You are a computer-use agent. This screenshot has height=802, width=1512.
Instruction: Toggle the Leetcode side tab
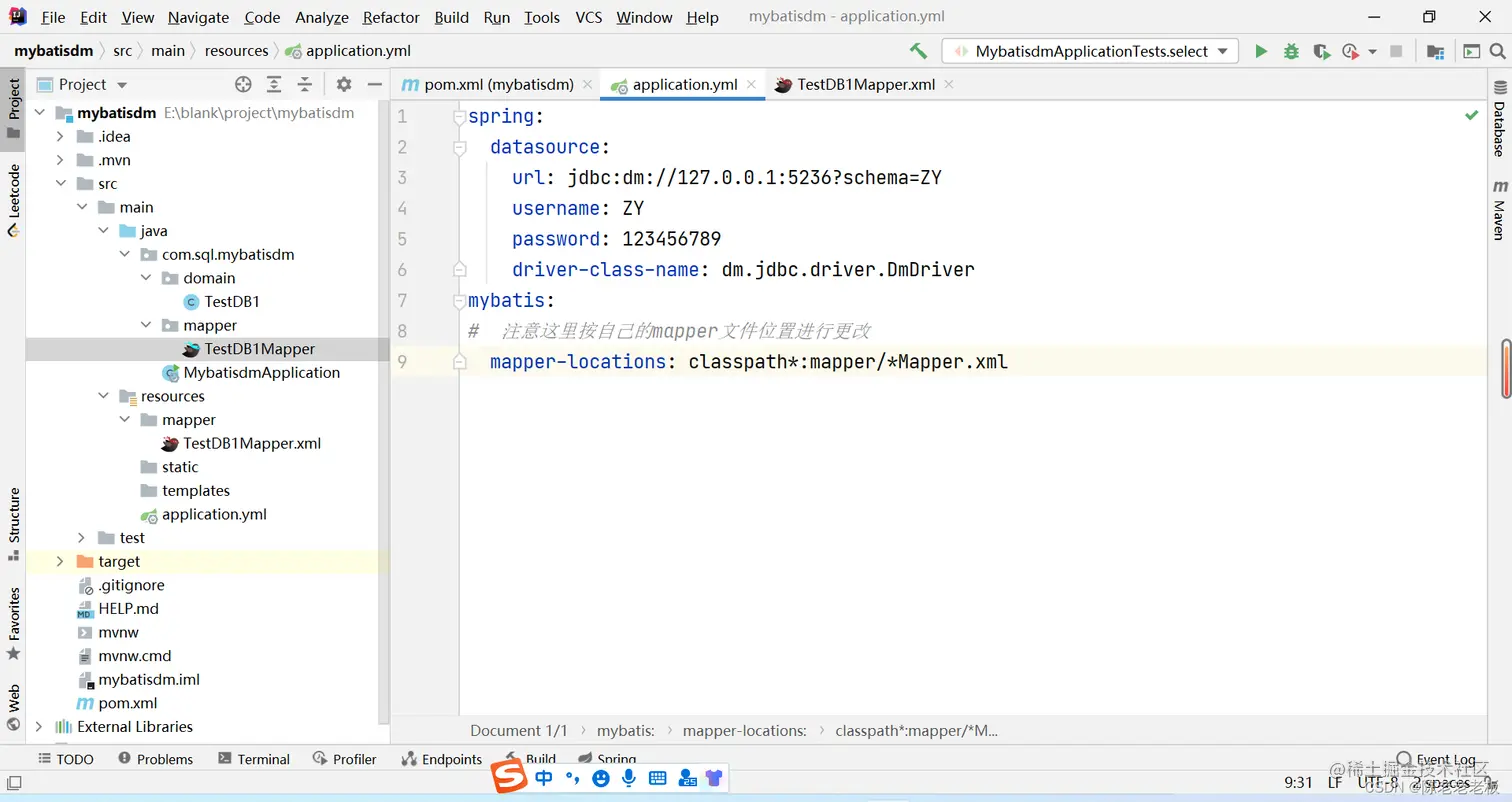coord(13,200)
